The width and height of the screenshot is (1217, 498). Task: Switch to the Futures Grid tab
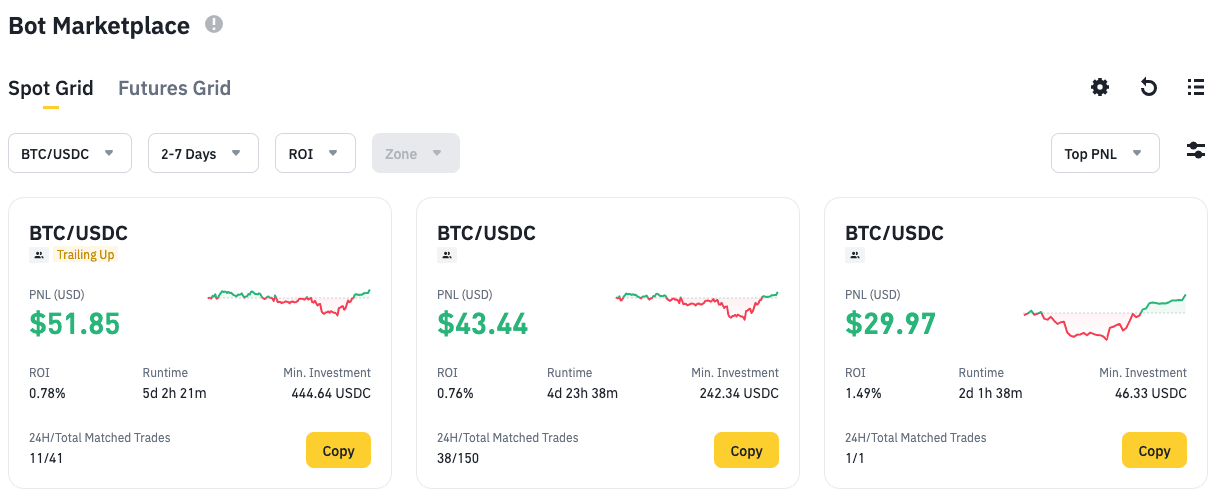(174, 88)
